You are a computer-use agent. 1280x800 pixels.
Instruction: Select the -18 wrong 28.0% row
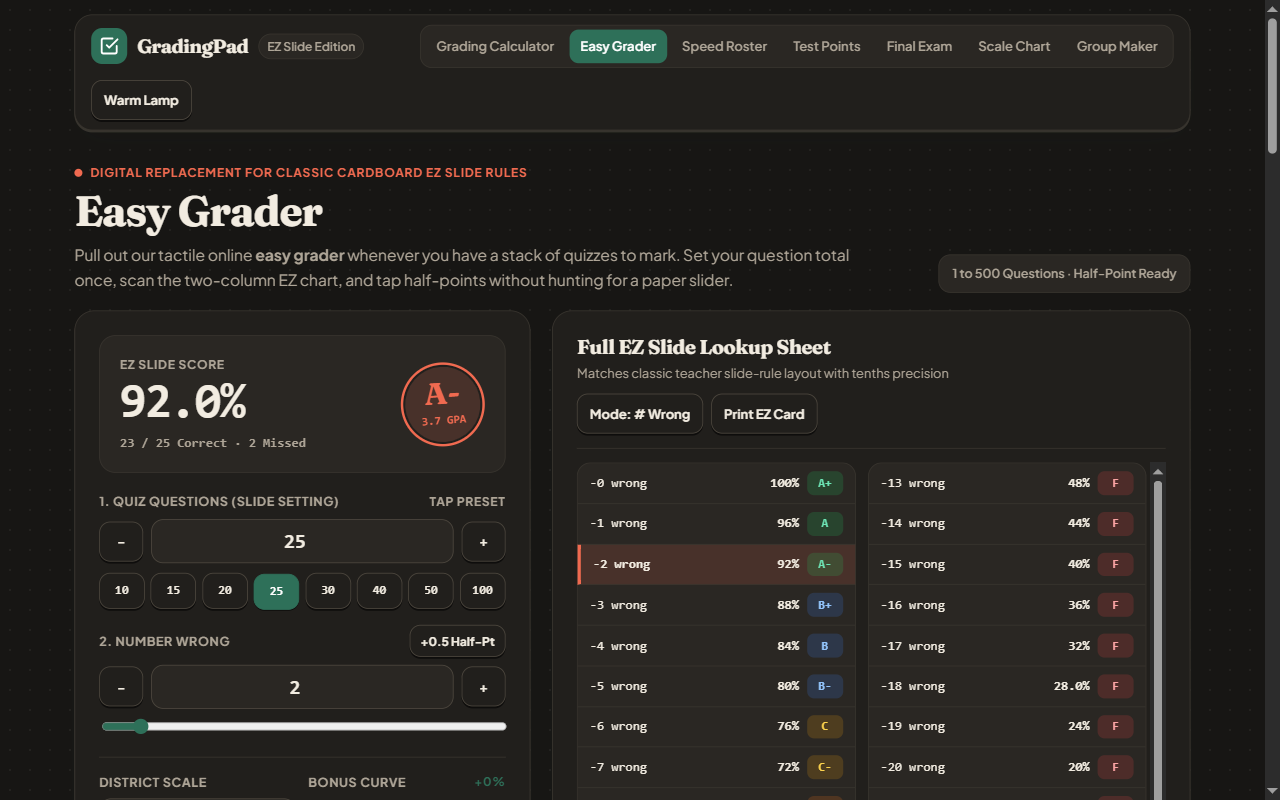(1007, 686)
